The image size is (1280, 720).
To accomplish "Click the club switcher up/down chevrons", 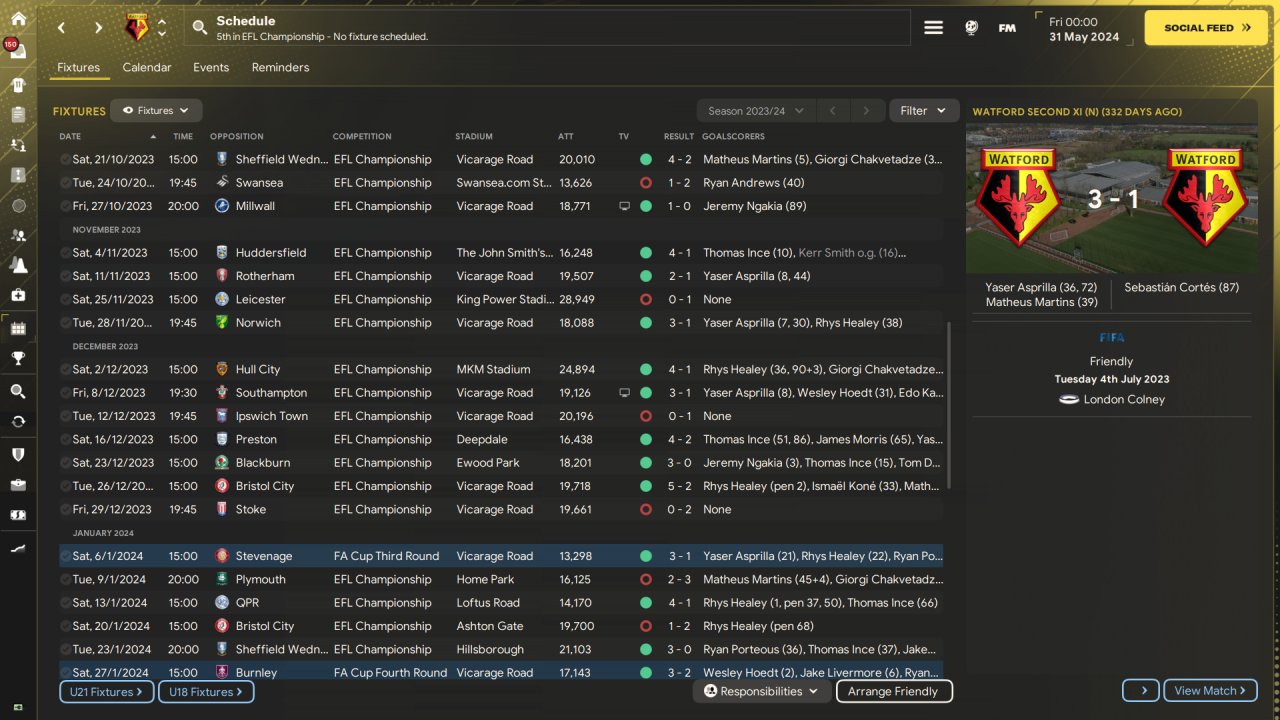I will pyautogui.click(x=162, y=28).
